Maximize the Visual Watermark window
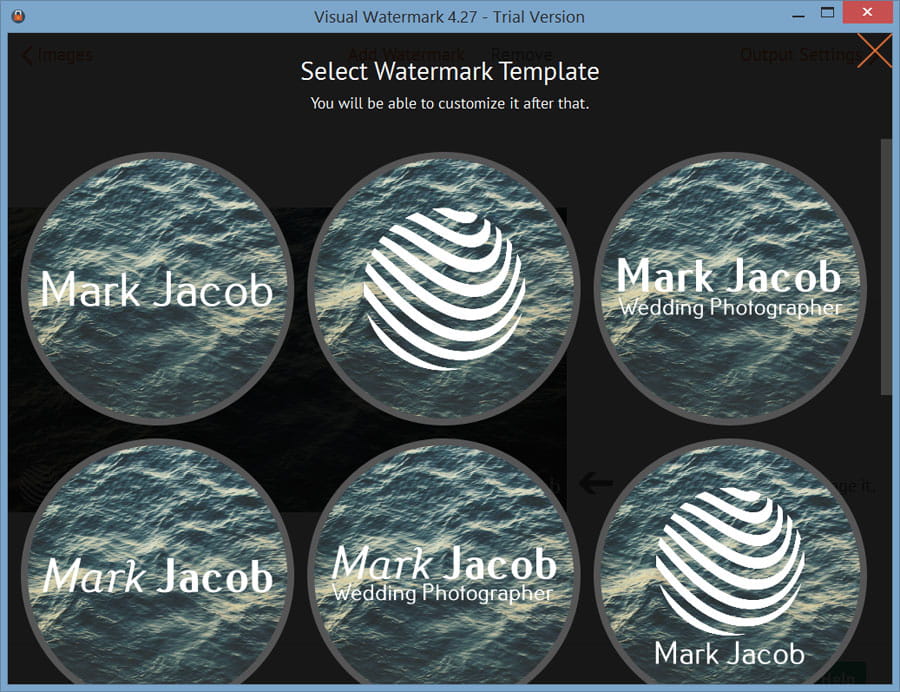The height and width of the screenshot is (692, 900). 827,13
